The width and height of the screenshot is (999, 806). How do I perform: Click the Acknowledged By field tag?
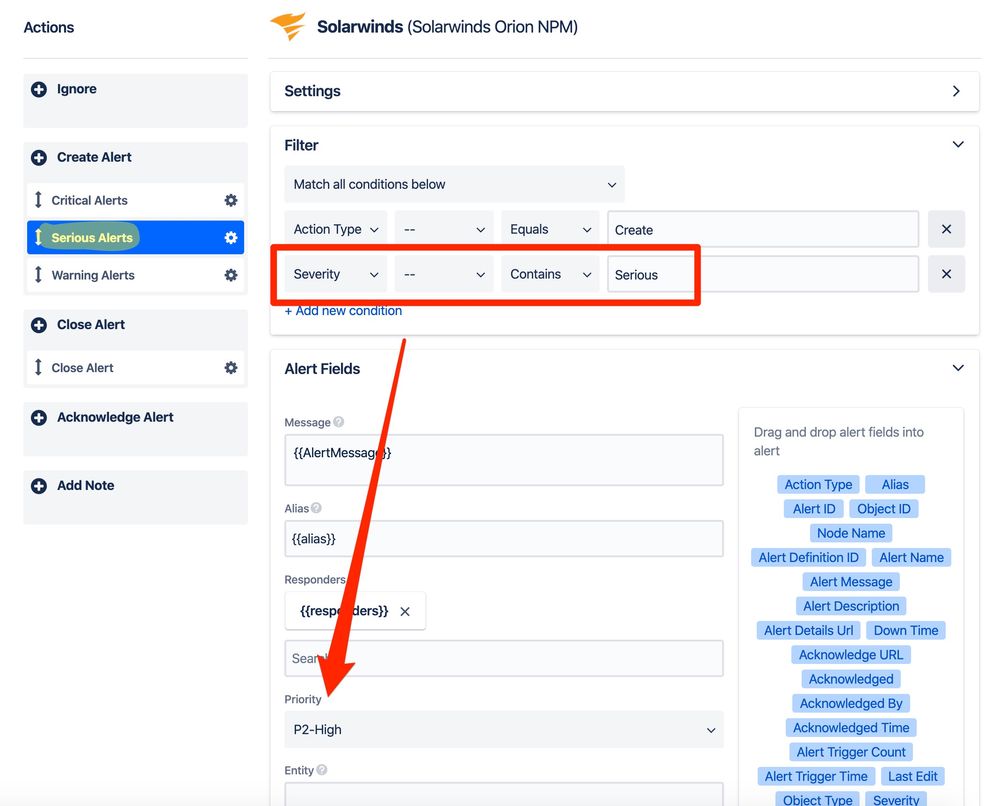[851, 703]
